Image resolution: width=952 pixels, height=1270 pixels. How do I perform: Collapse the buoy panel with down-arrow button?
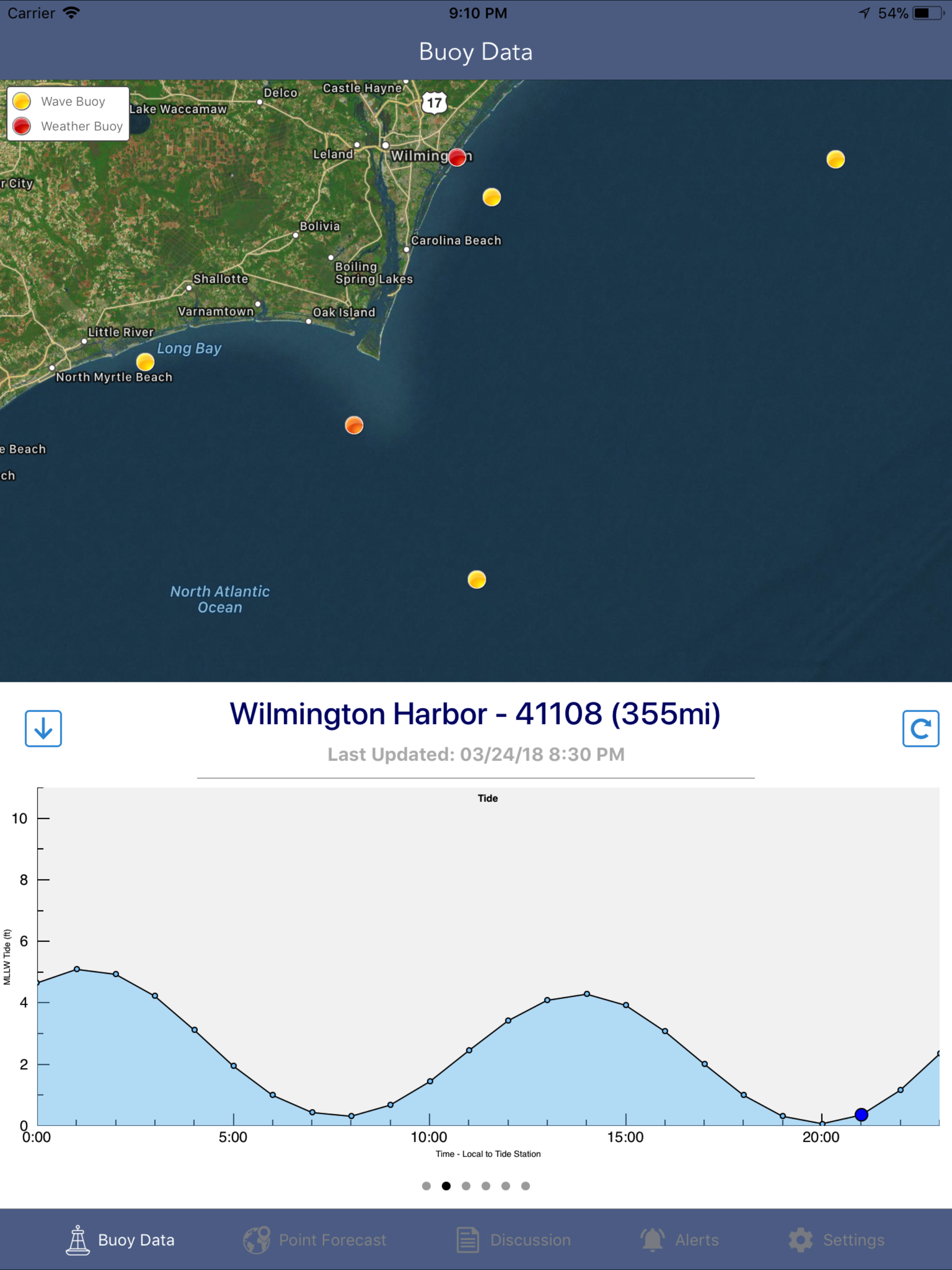[43, 728]
